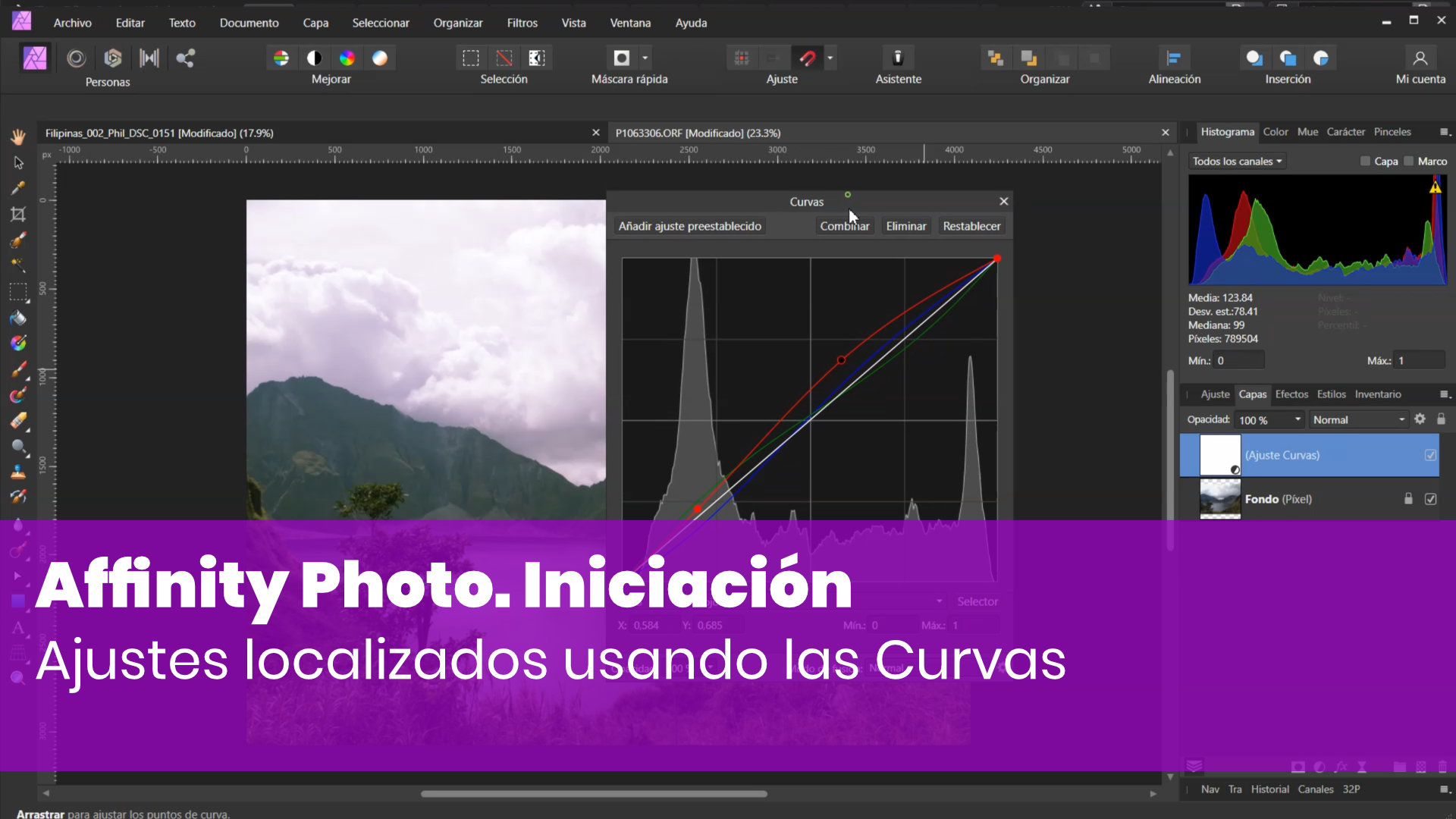
Task: Toggle visibility of Ajuste Curvas layer
Action: (1430, 455)
